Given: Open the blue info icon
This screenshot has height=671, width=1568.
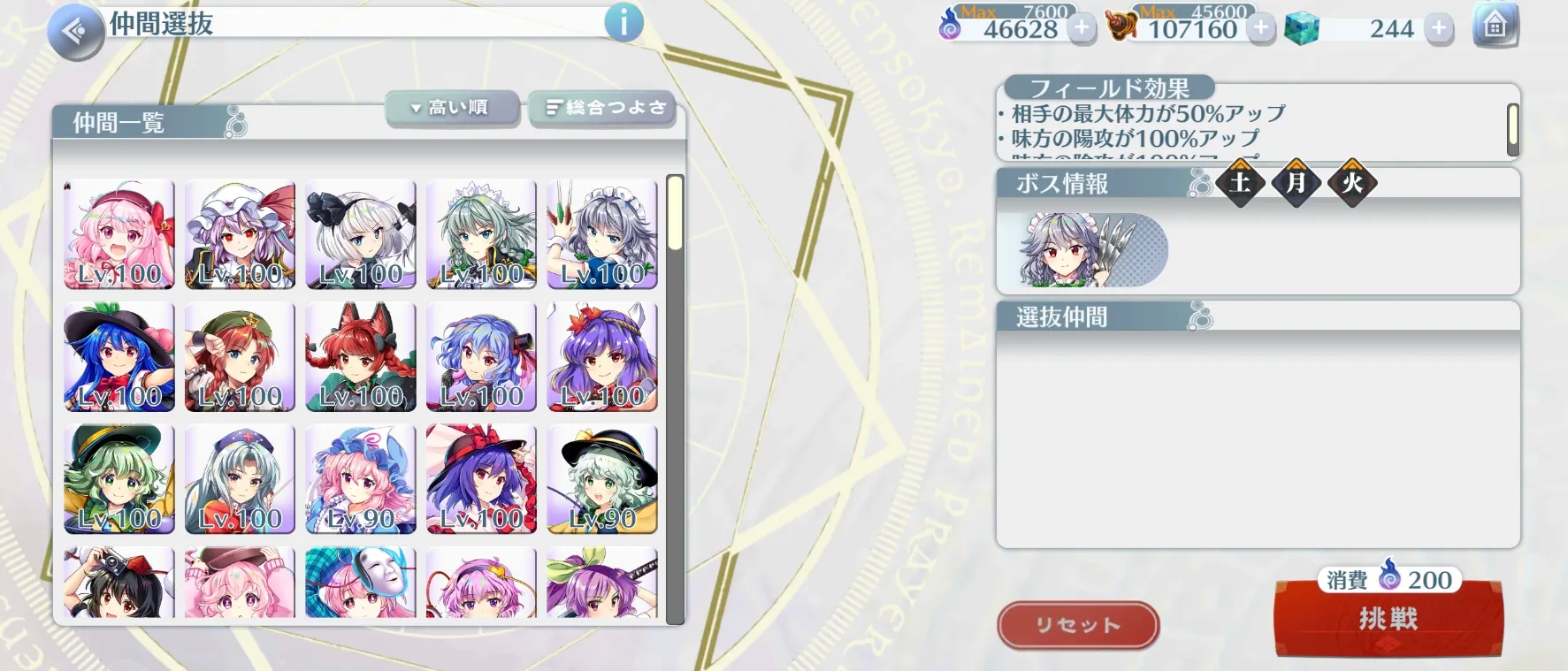Looking at the screenshot, I should click(x=623, y=22).
